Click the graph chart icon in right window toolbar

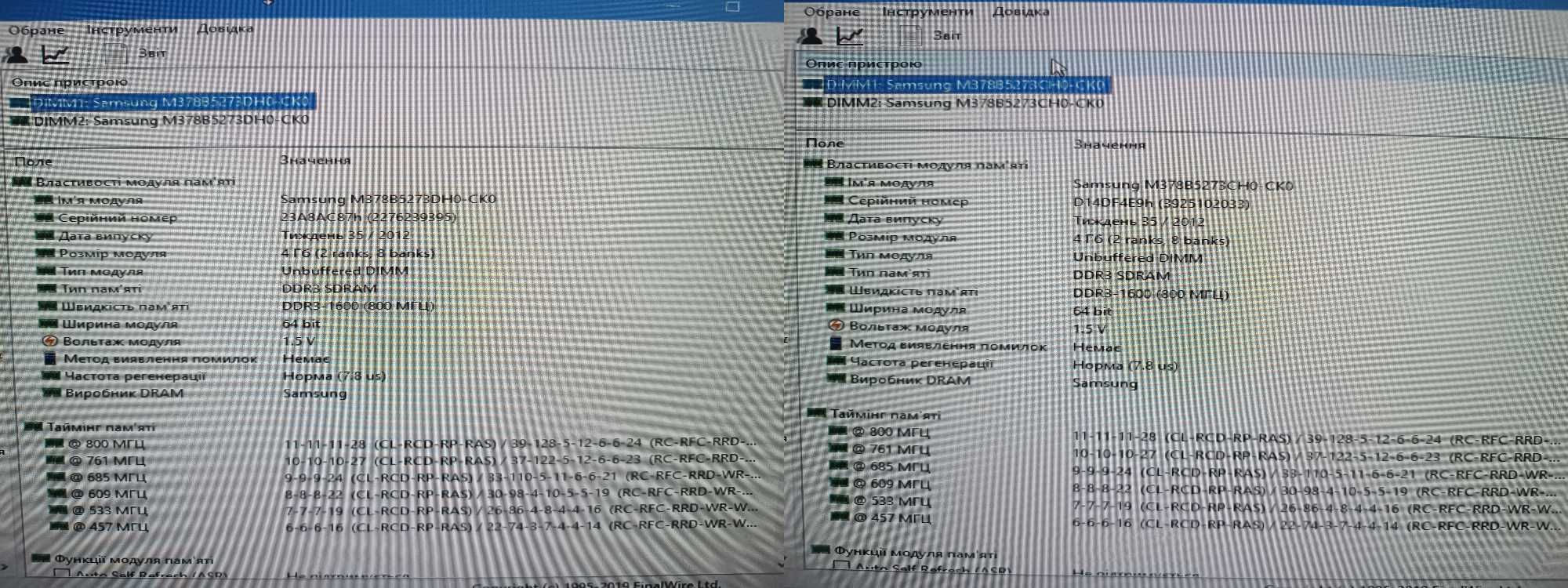click(850, 35)
